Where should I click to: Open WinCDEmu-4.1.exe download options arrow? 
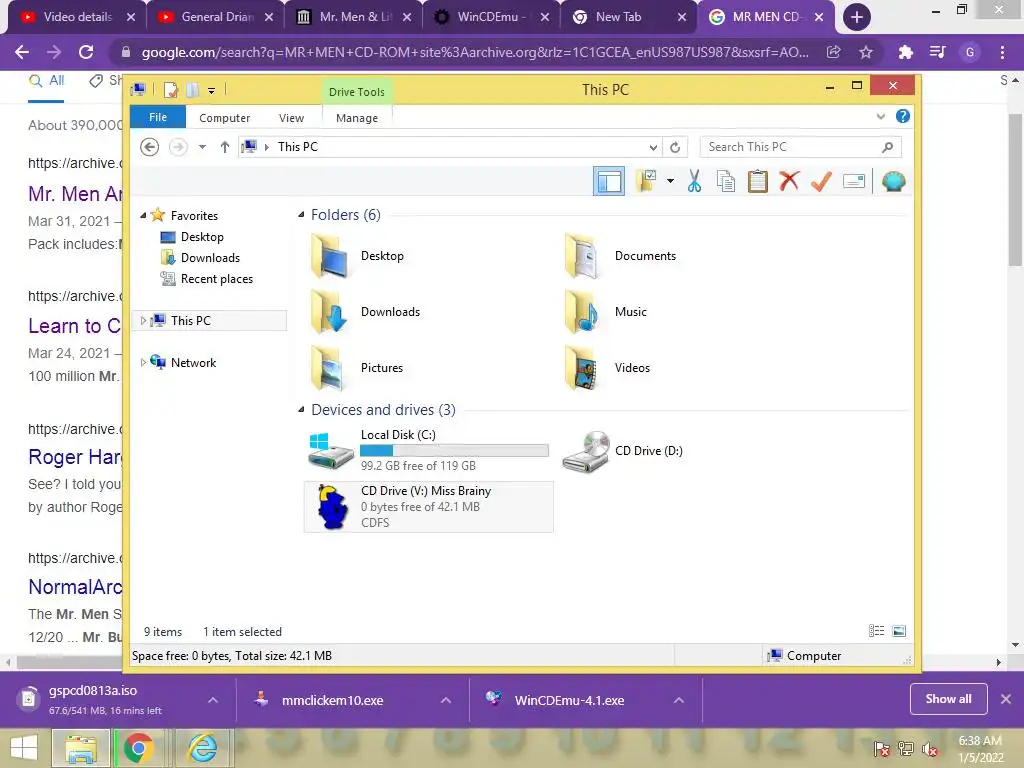[679, 700]
